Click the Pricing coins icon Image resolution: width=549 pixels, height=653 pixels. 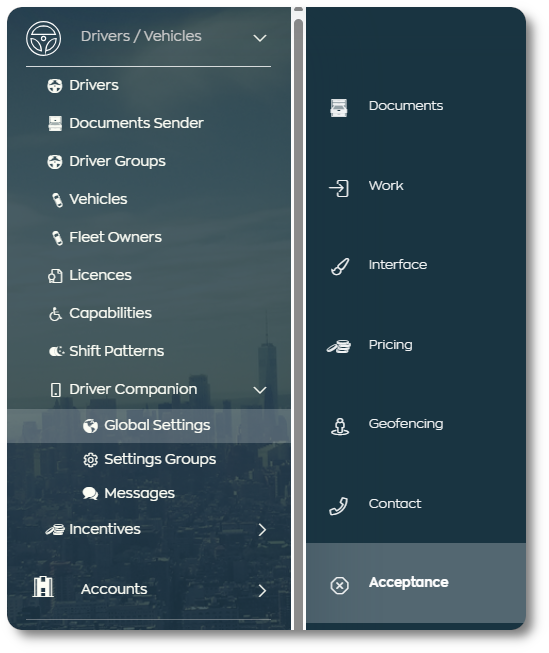point(339,346)
